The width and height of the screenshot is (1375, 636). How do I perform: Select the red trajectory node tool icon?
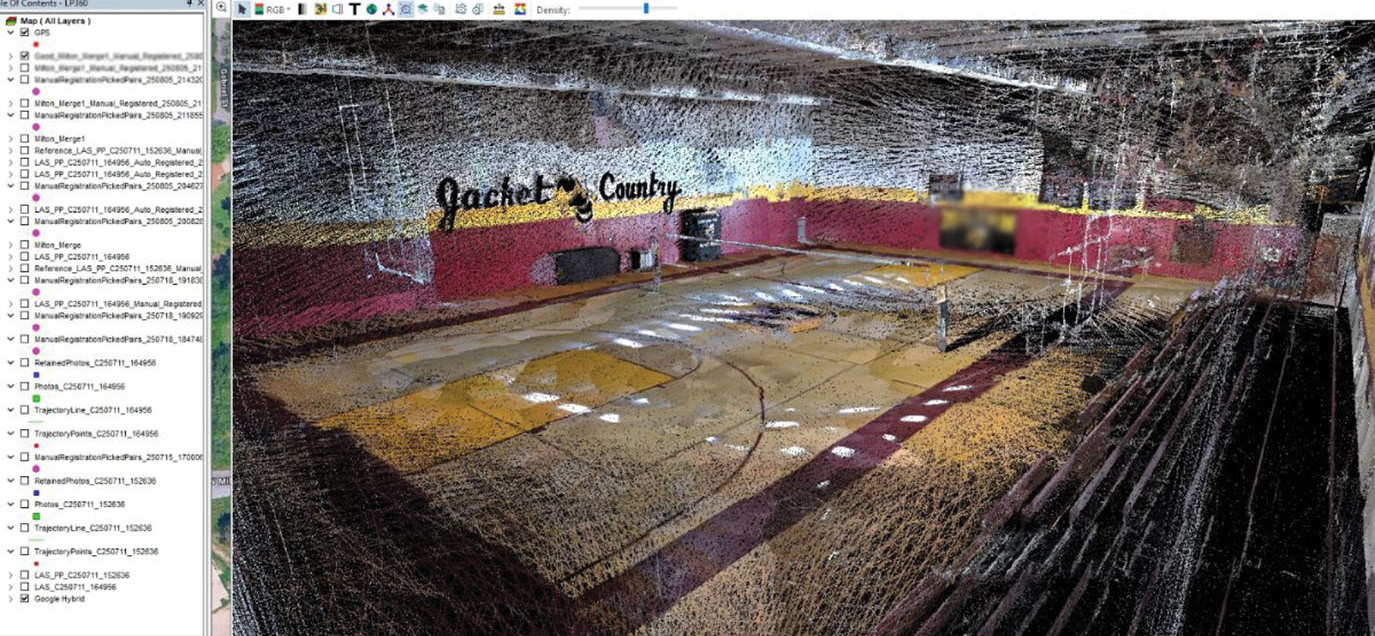(x=388, y=9)
